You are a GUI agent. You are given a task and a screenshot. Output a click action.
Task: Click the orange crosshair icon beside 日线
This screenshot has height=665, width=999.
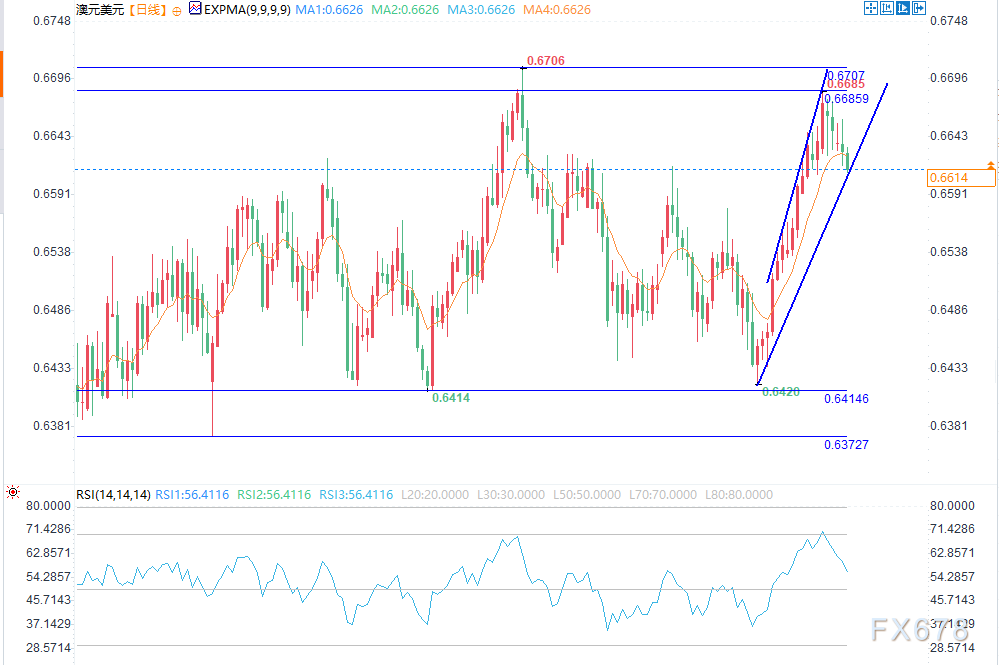click(x=176, y=9)
